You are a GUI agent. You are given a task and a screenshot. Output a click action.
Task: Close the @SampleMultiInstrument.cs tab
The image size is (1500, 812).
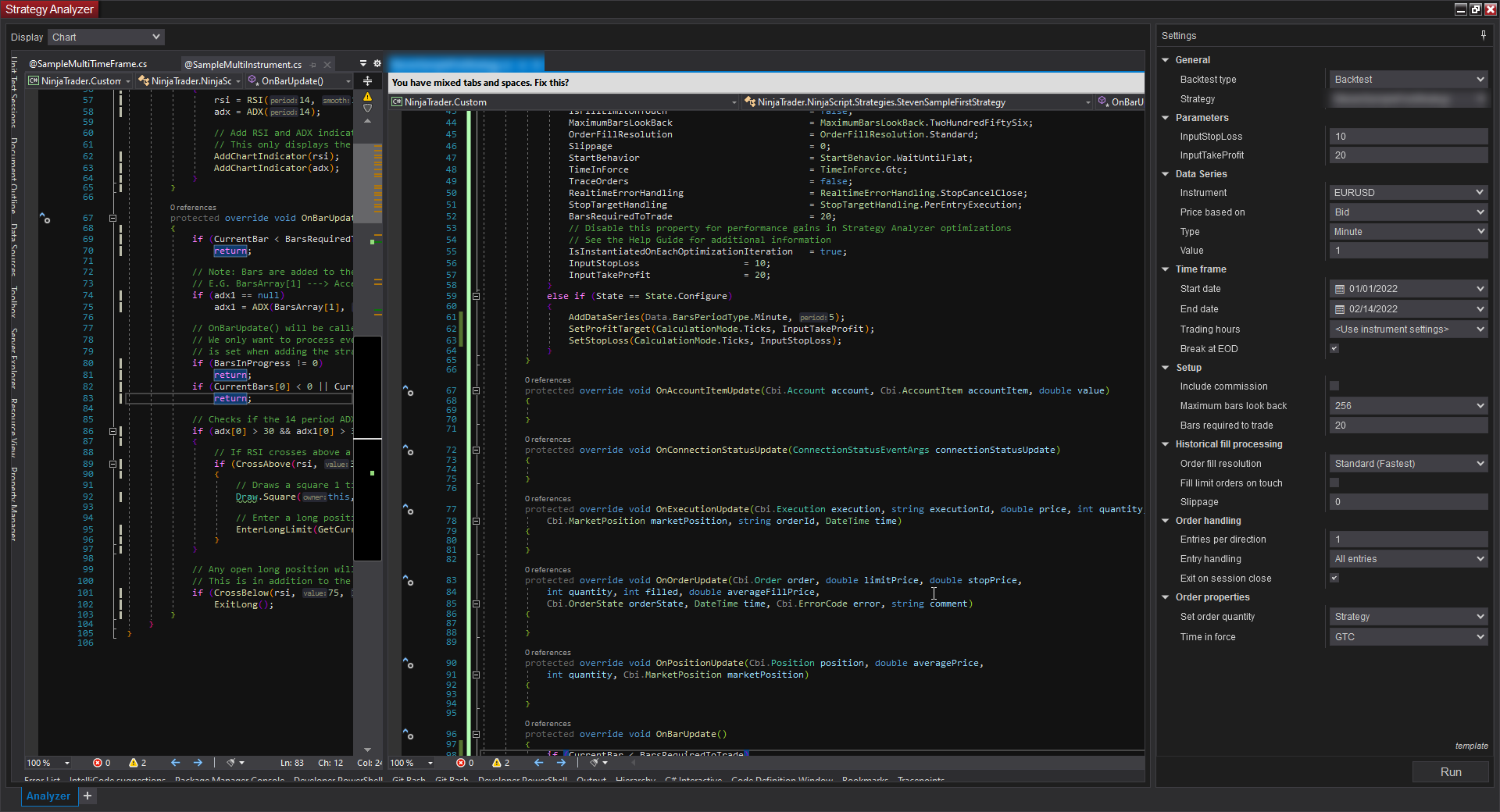(x=327, y=65)
